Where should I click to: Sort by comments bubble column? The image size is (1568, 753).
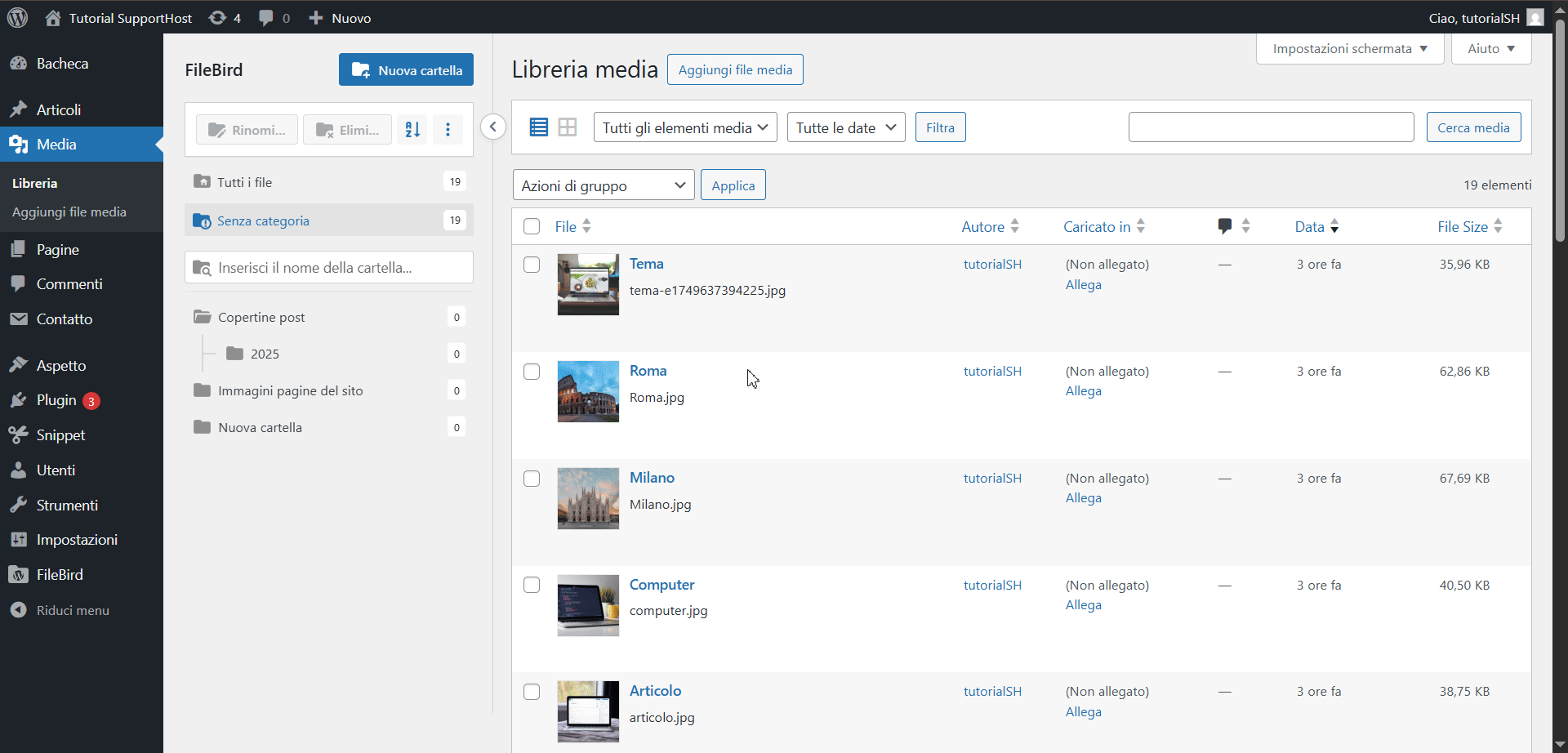coord(1233,226)
